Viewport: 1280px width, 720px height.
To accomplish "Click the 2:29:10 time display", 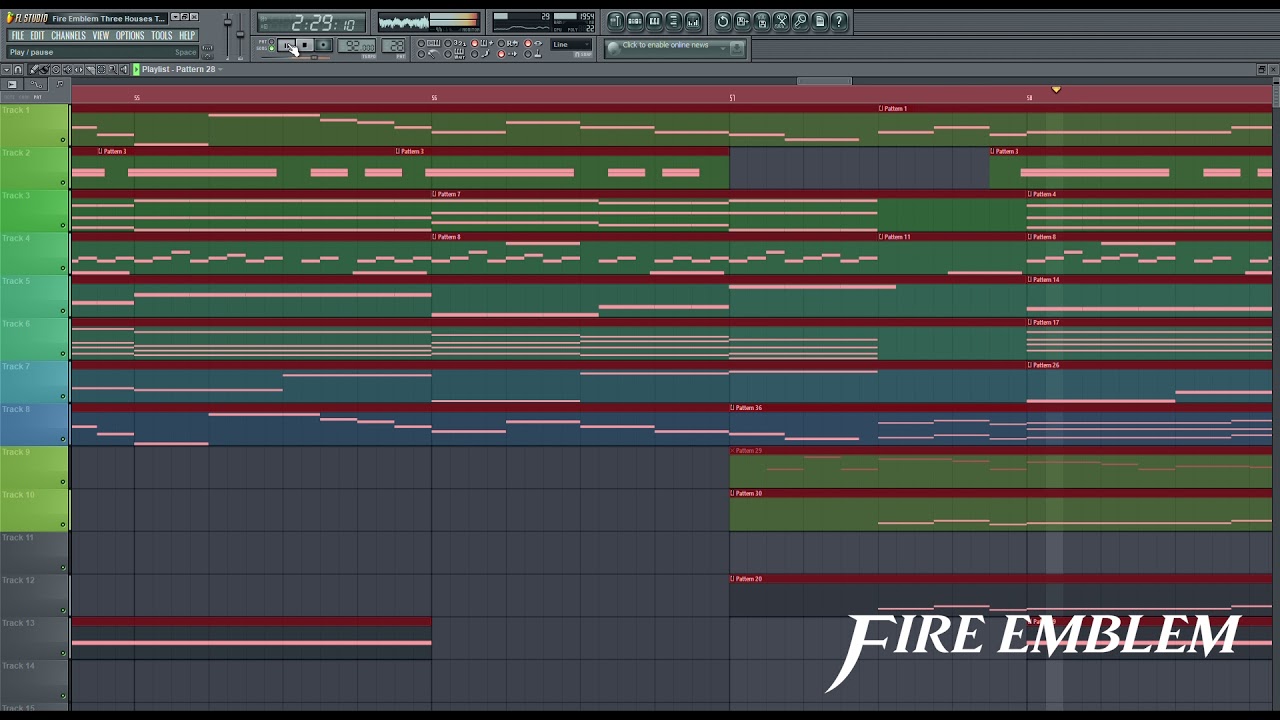I will [x=311, y=22].
